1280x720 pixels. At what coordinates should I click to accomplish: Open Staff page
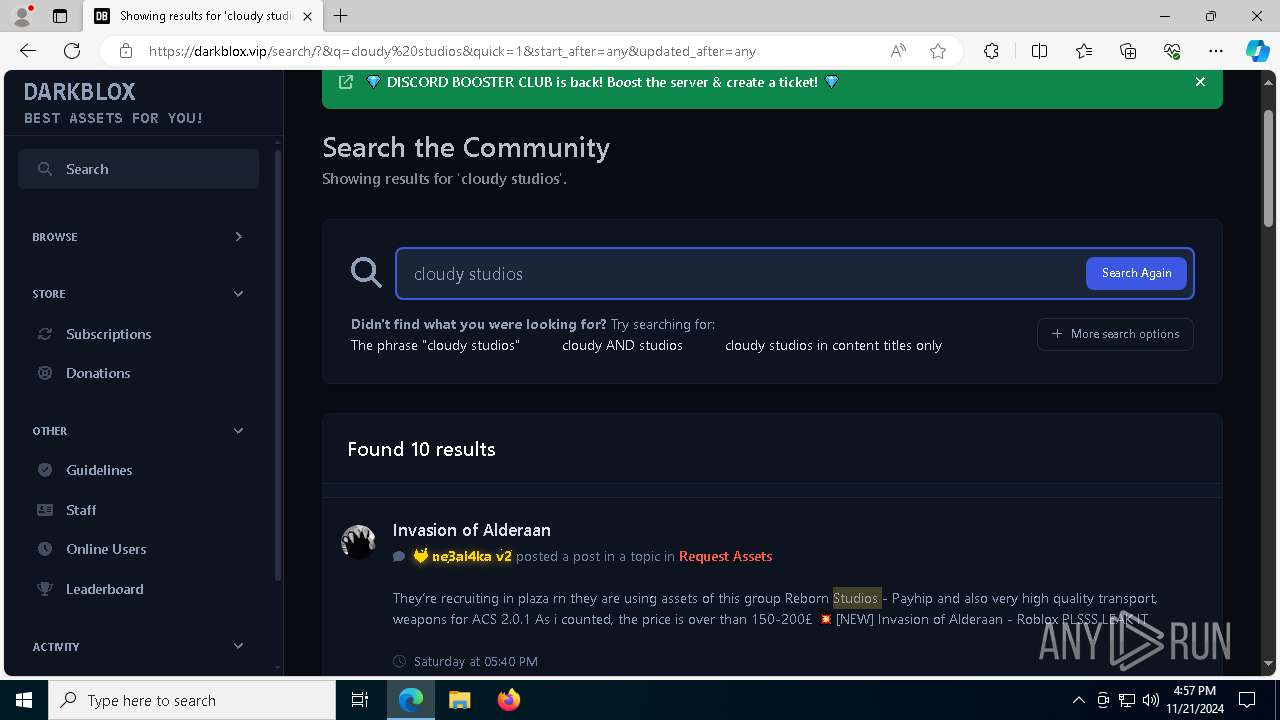click(81, 510)
